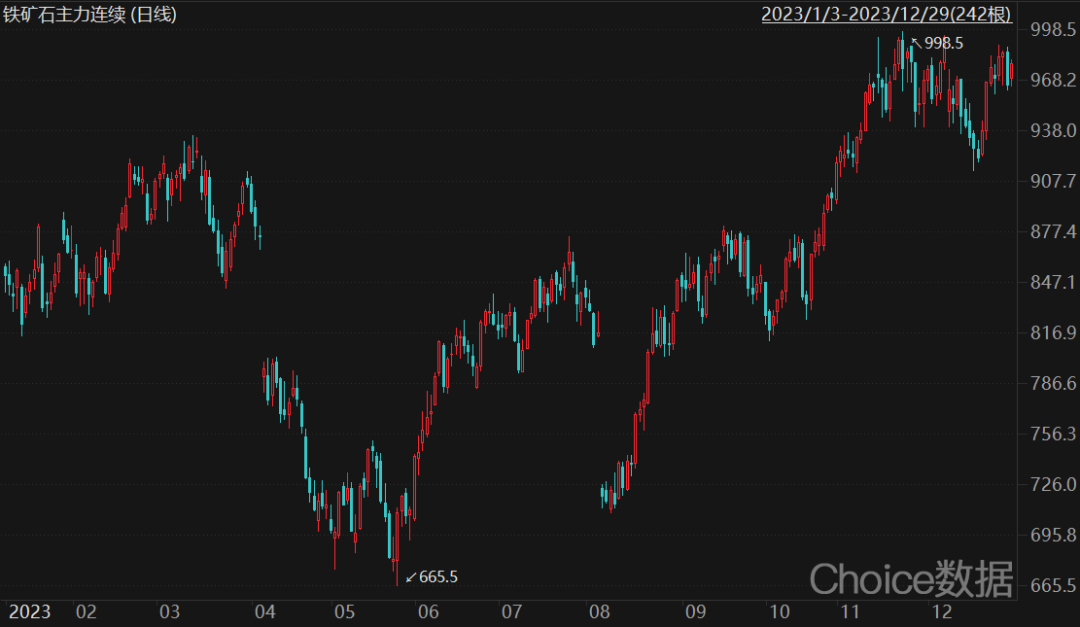Select the 726.0 price axis label
This screenshot has height=627, width=1080.
coord(1053,484)
